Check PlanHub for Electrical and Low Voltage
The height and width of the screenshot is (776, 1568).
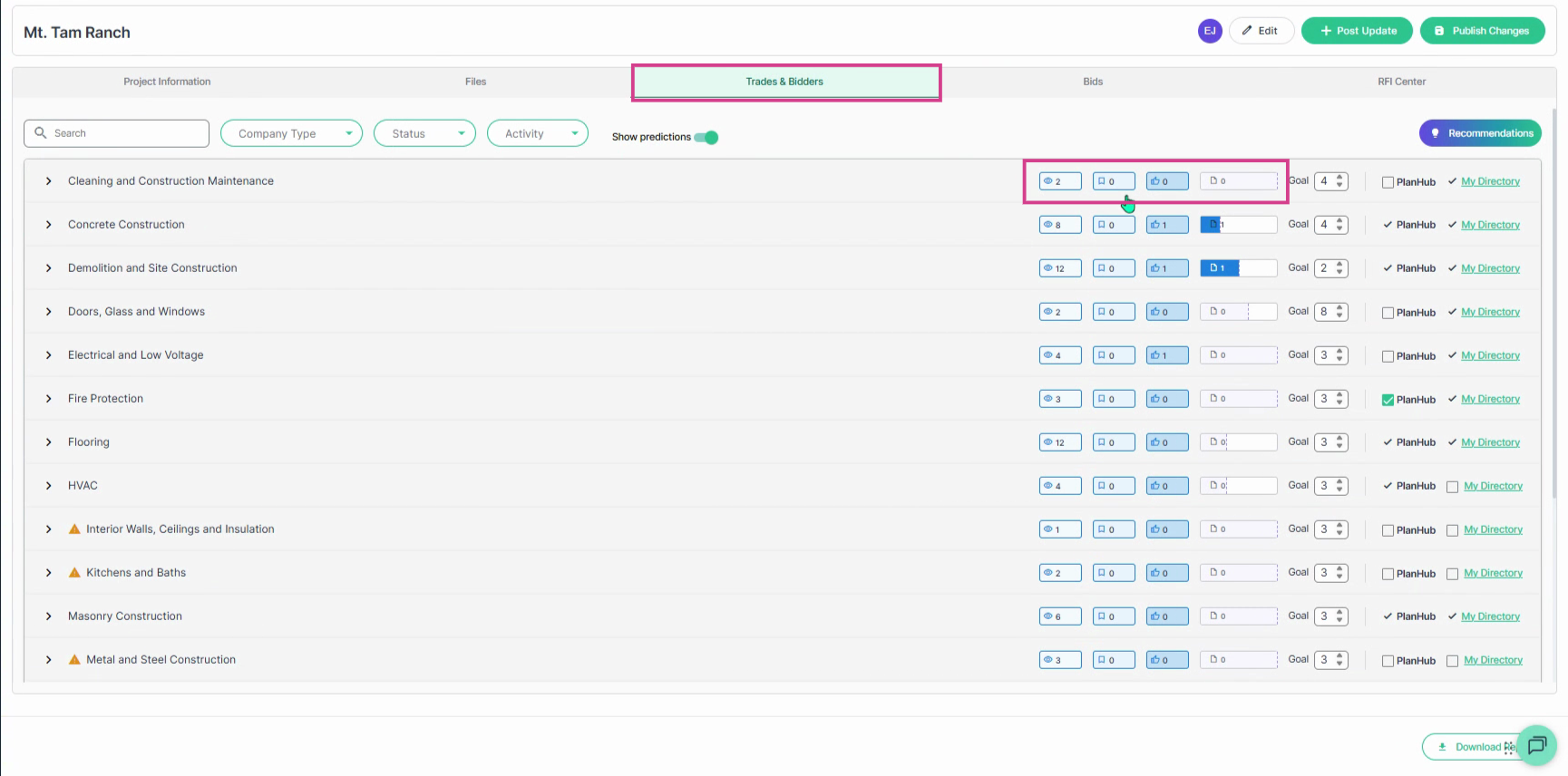tap(1388, 356)
